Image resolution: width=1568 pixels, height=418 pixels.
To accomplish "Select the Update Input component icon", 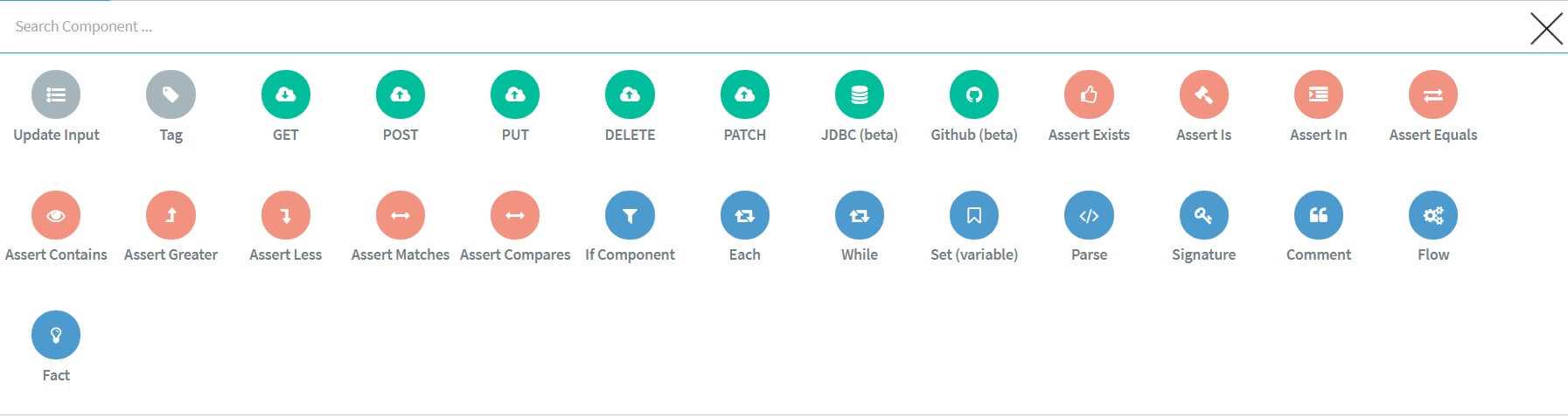I will pos(56,94).
